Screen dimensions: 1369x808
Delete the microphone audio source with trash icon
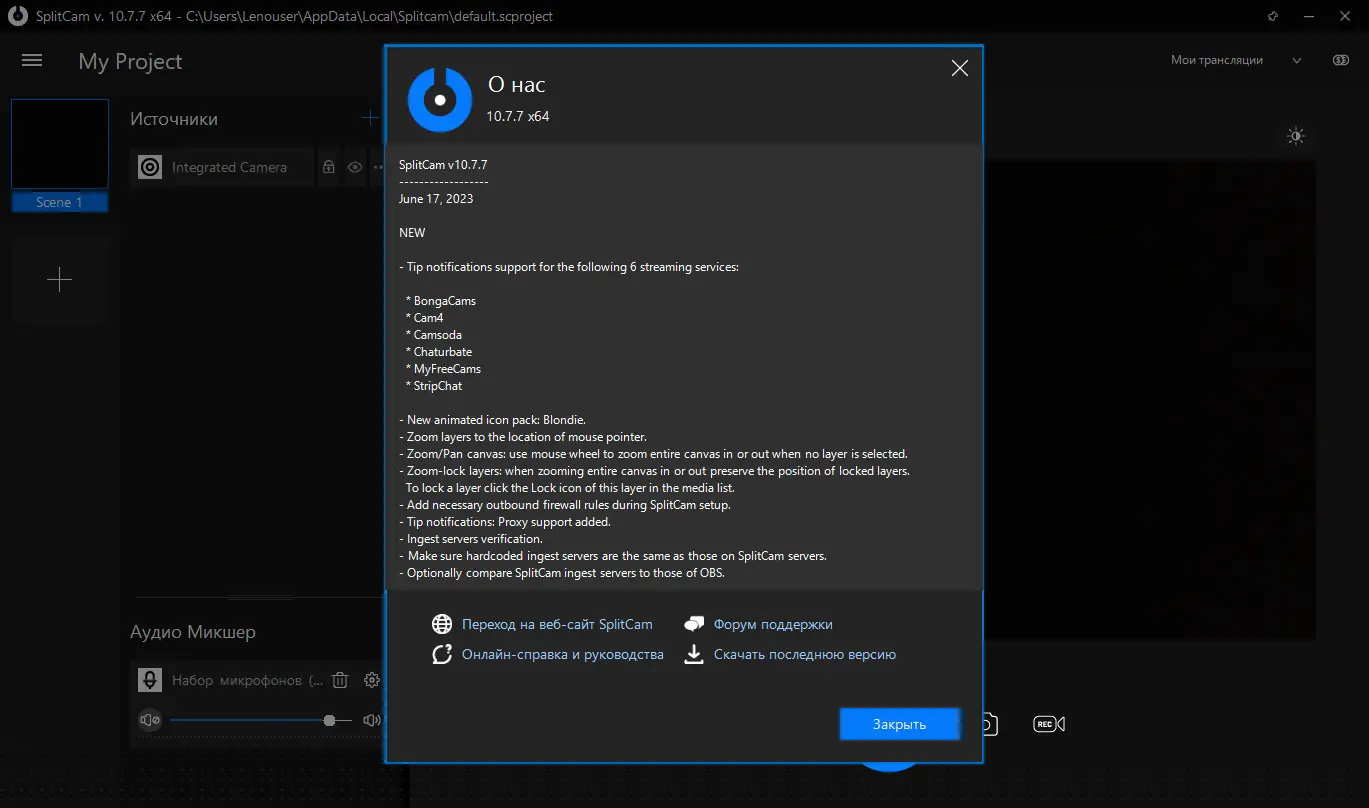(x=340, y=680)
